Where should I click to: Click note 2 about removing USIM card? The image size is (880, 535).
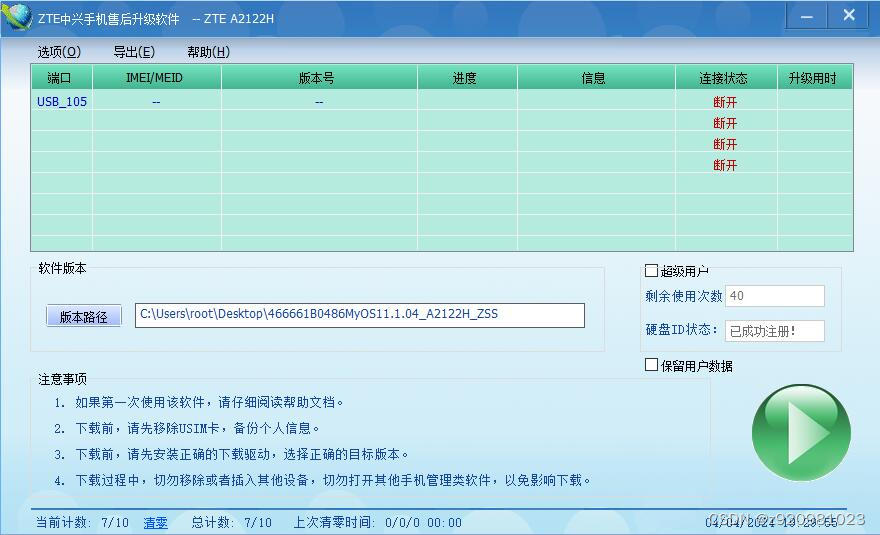[x=187, y=428]
